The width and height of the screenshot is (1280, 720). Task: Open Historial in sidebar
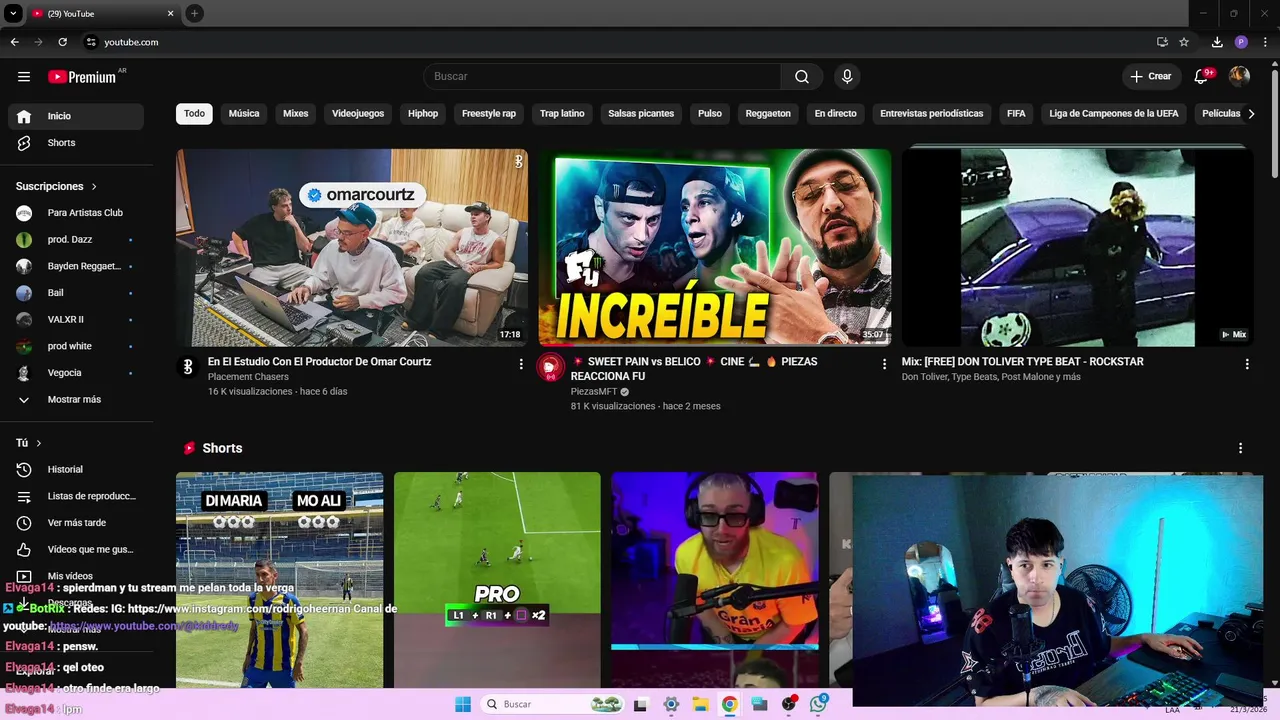pos(76,469)
